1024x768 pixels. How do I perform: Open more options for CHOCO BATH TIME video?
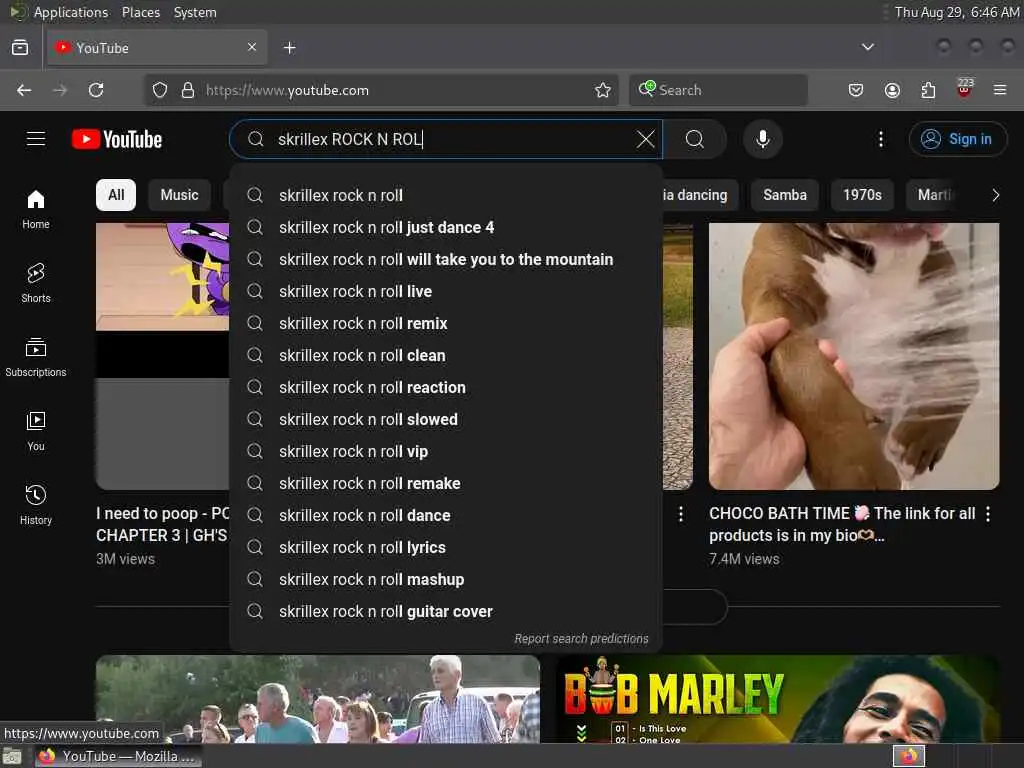coord(987,514)
